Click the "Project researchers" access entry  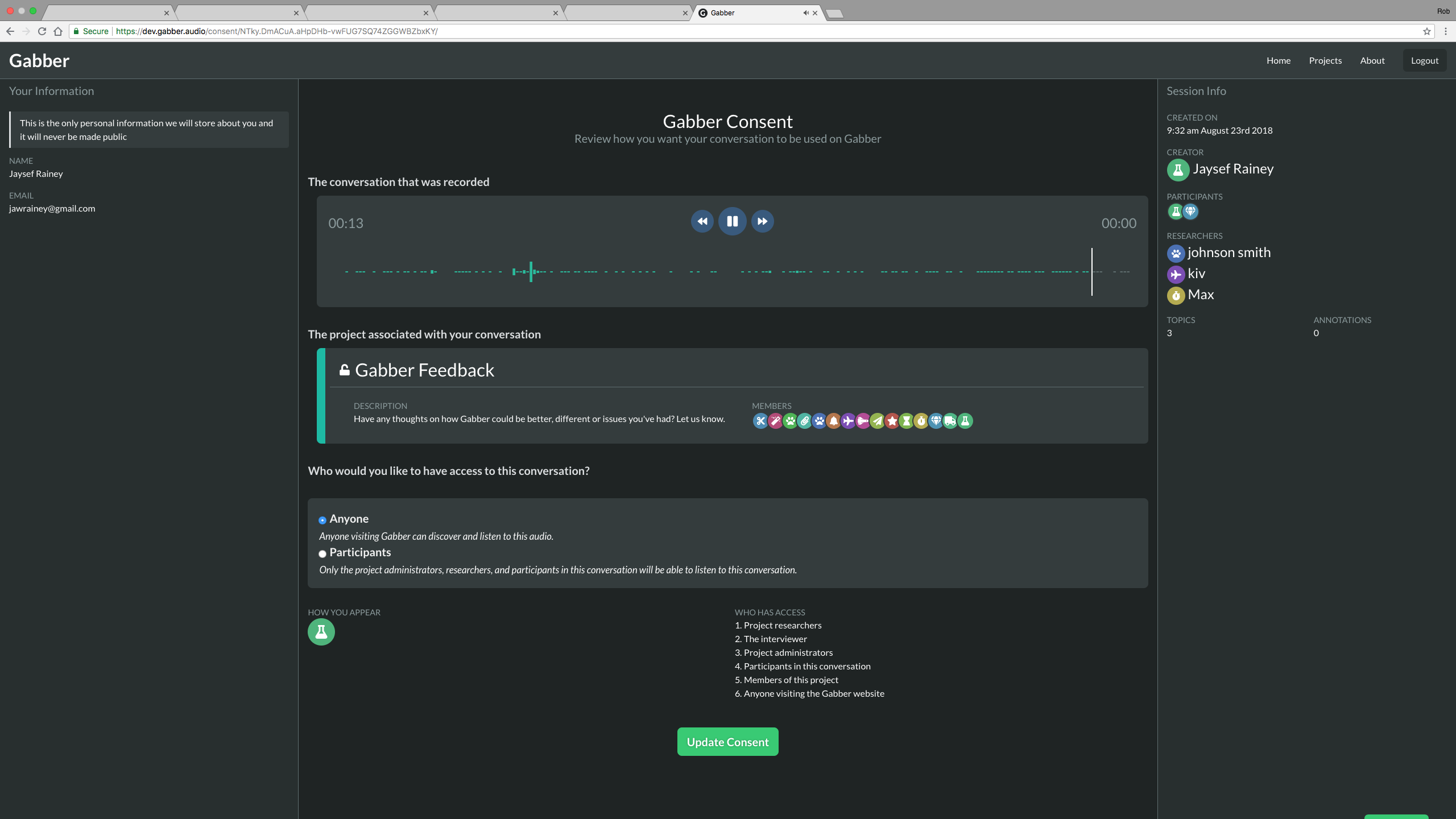(x=783, y=625)
